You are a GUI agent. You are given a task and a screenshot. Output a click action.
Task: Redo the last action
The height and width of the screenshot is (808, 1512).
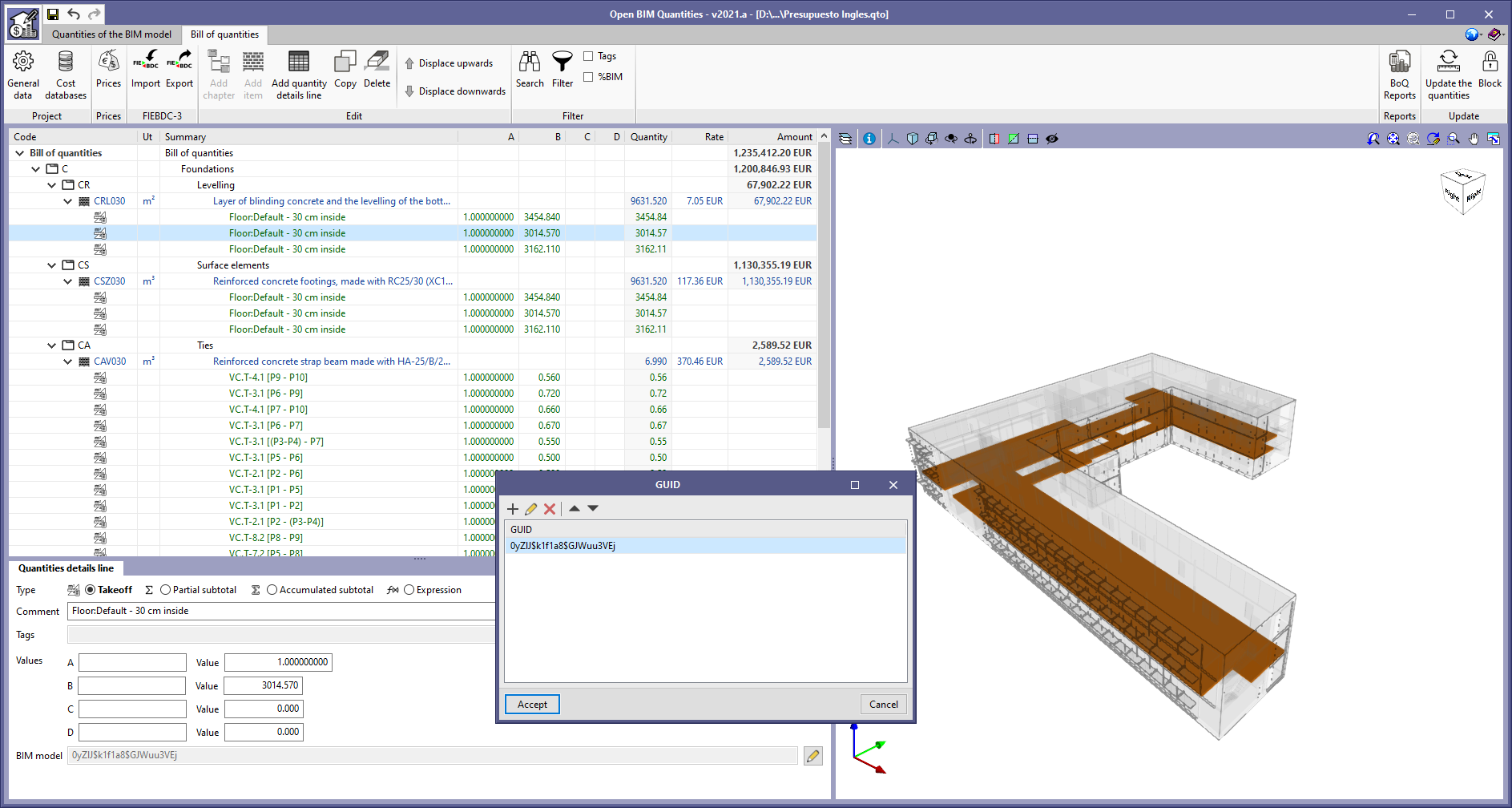click(95, 14)
